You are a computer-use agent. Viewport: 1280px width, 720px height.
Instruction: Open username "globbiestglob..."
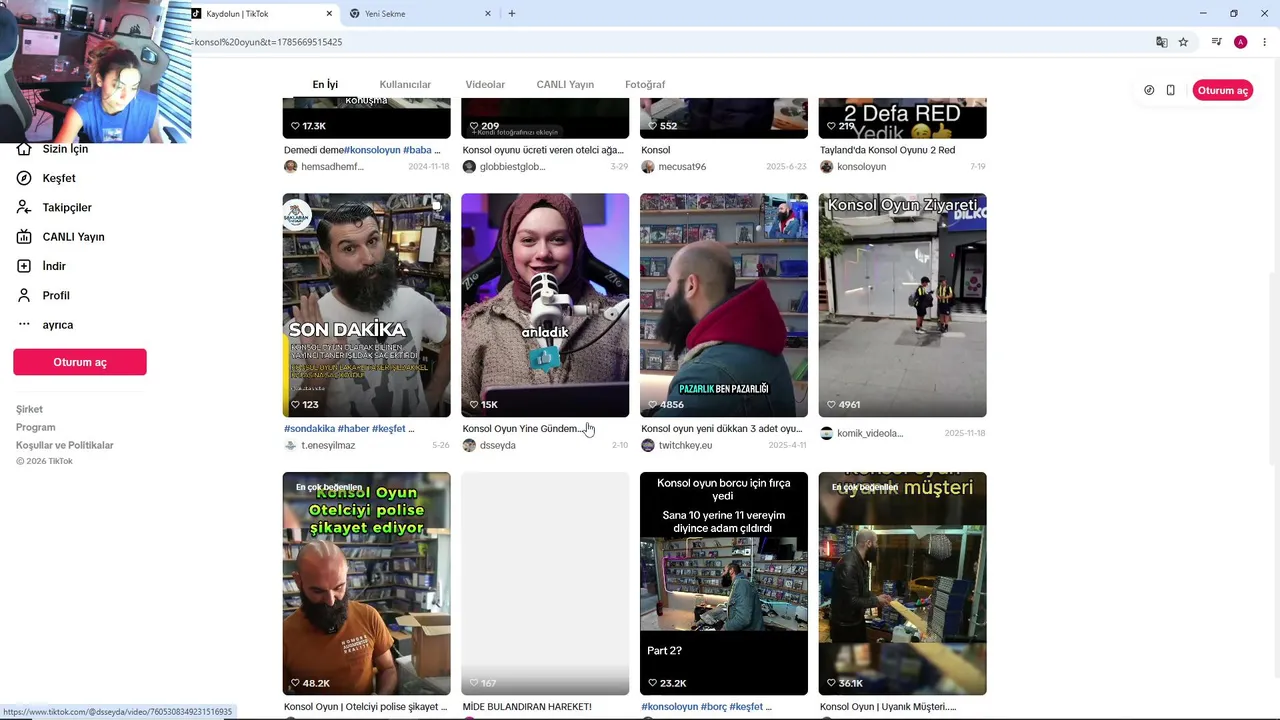tap(513, 167)
